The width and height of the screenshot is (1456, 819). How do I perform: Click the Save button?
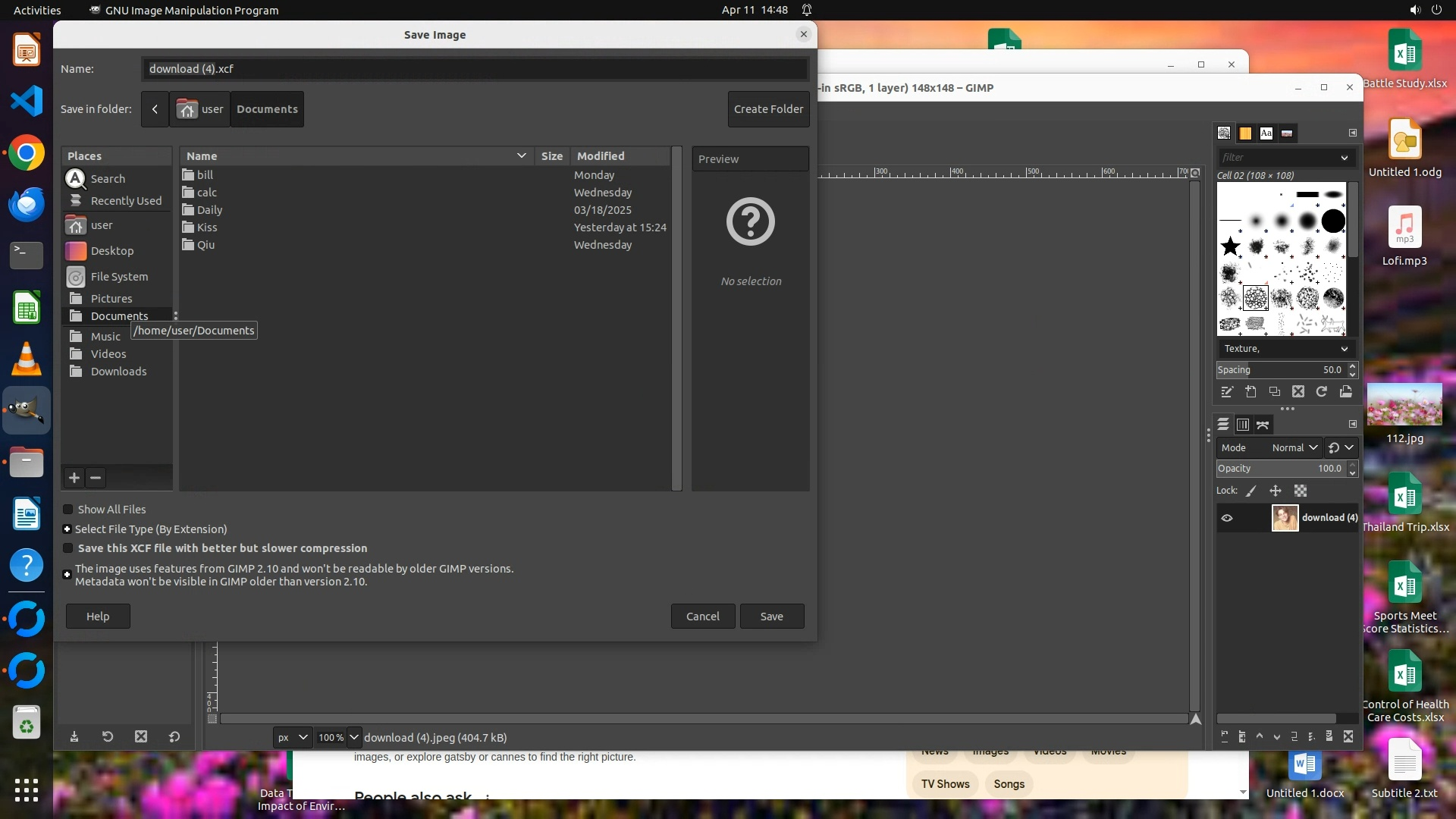click(771, 617)
